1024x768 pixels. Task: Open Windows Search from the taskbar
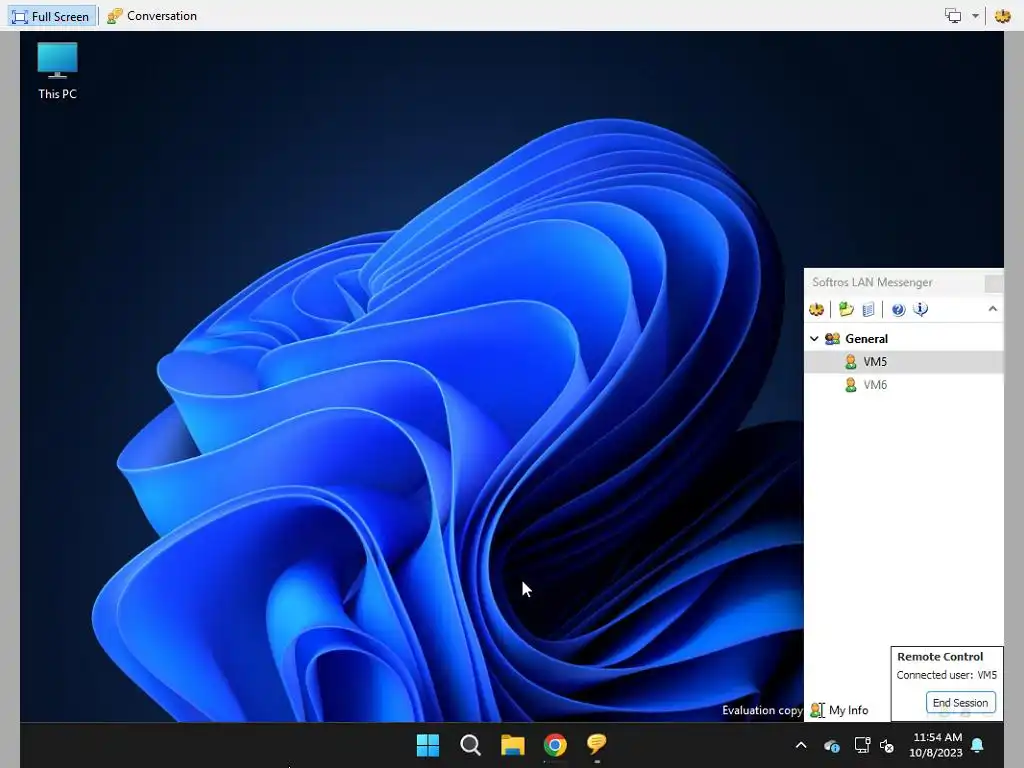(x=470, y=744)
